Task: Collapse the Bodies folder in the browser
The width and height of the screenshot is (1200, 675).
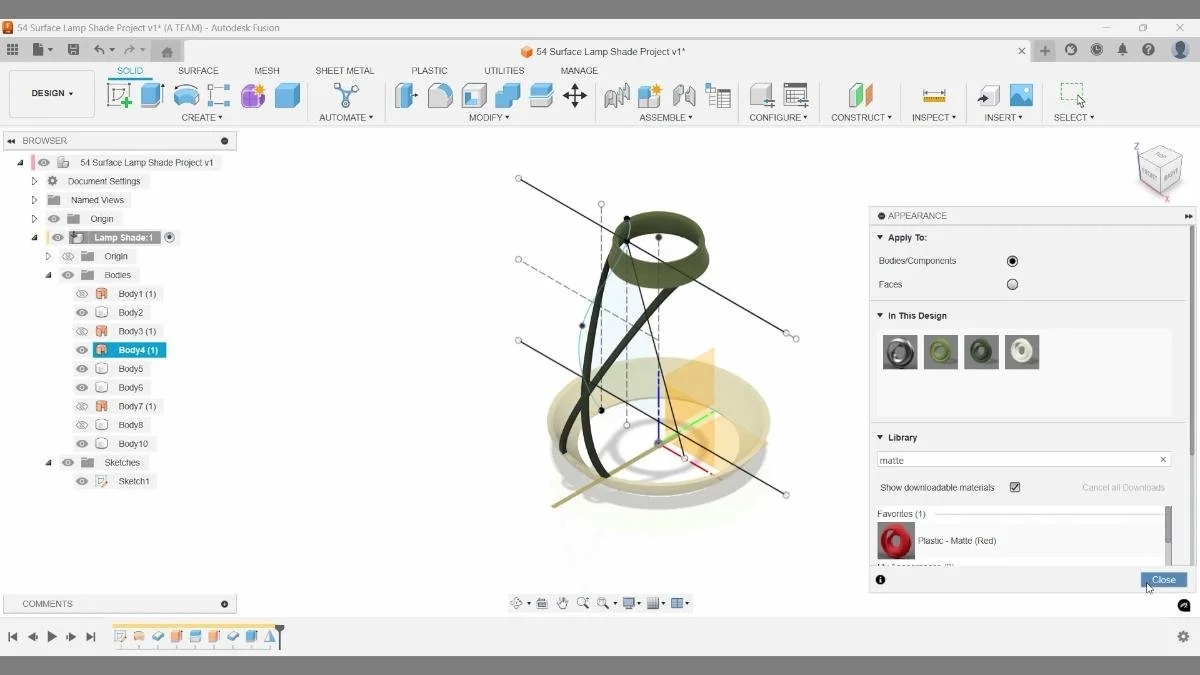Action: 49,274
